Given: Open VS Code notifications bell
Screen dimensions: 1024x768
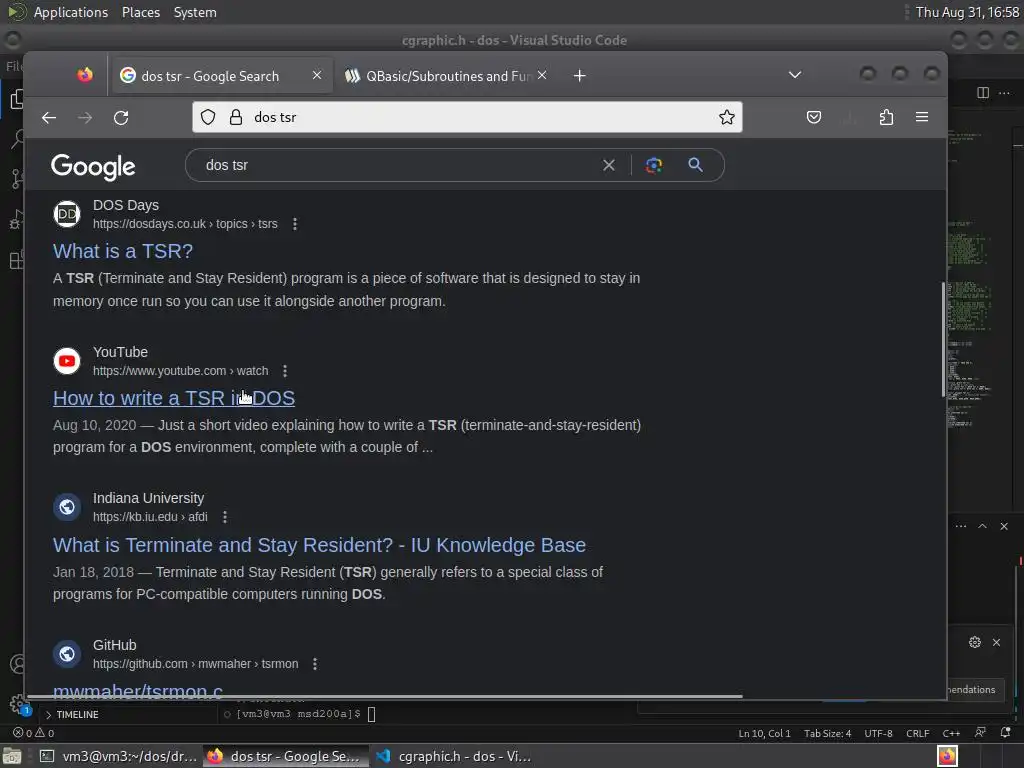Looking at the screenshot, I should tap(1006, 733).
